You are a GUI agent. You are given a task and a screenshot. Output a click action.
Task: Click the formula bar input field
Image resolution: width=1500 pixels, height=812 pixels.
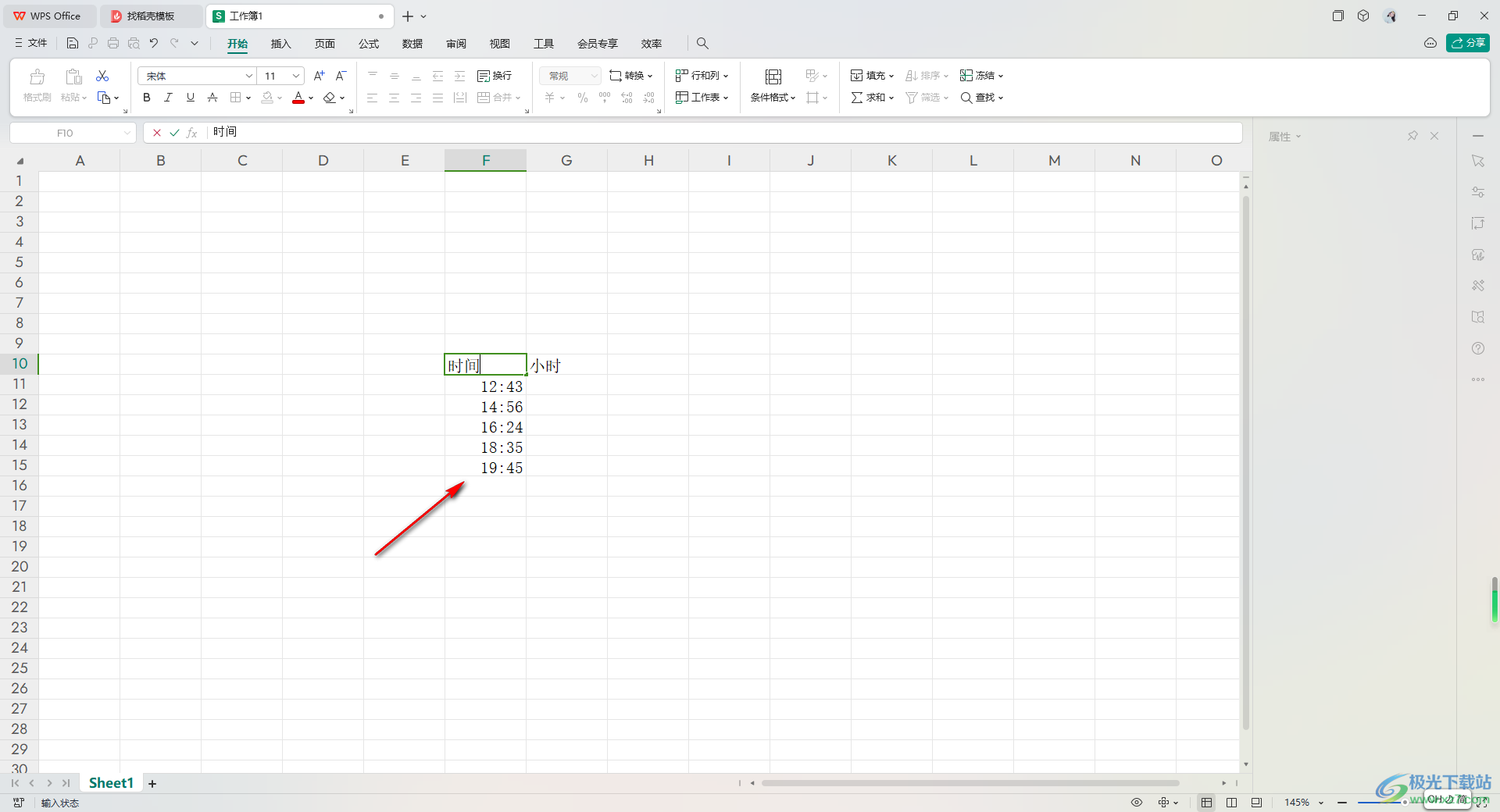coord(725,133)
